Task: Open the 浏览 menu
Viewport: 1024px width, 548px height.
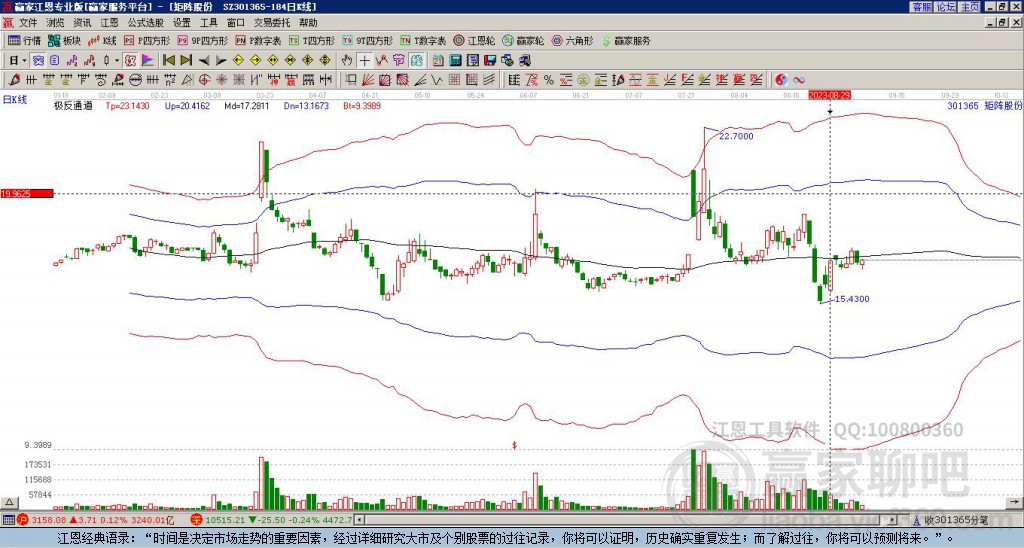Action: point(56,23)
